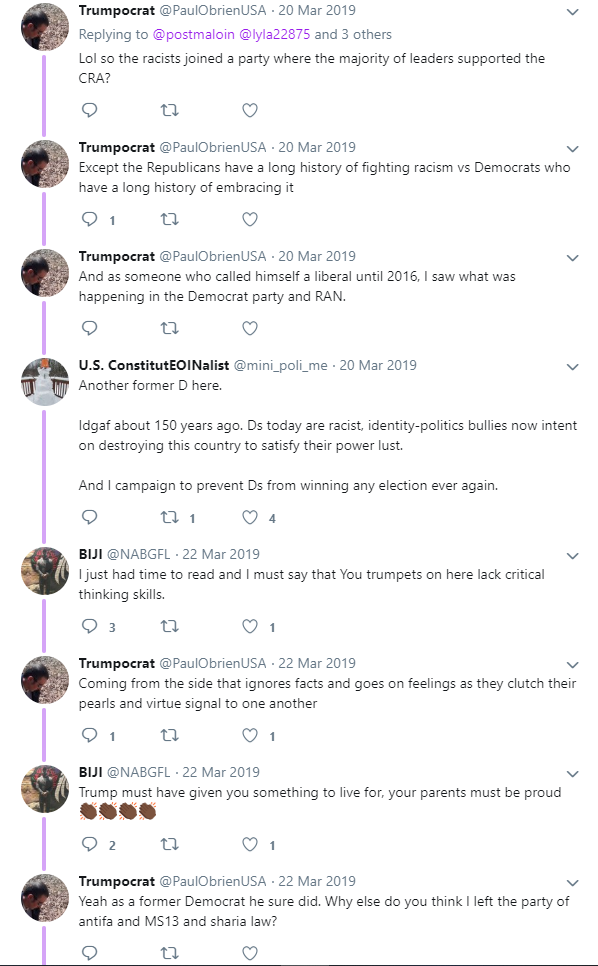Viewport: 598px width, 966px height.
Task: Like the 'clutch their pearls' tweet
Action: (249, 736)
